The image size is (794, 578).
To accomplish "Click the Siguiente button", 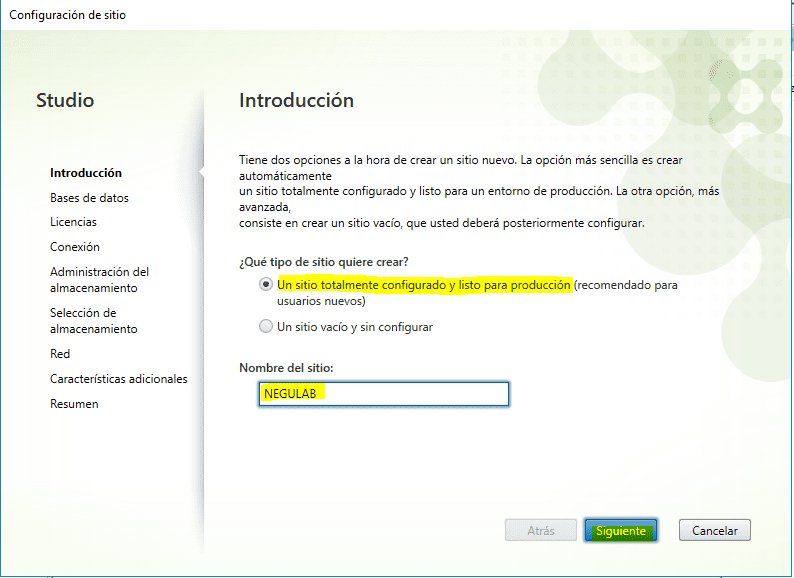I will click(x=620, y=530).
